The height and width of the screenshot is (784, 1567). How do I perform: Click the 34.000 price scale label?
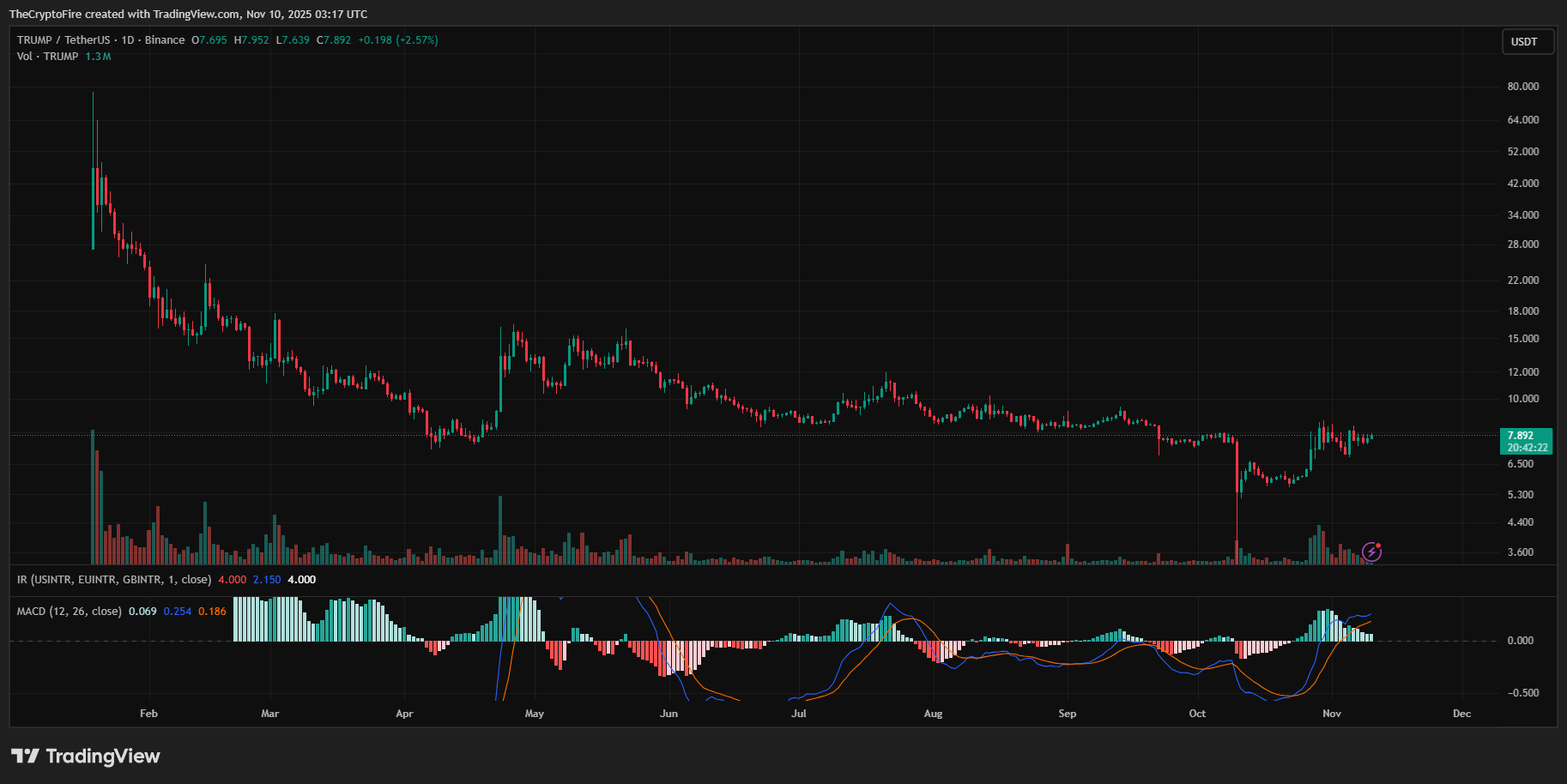(x=1523, y=215)
